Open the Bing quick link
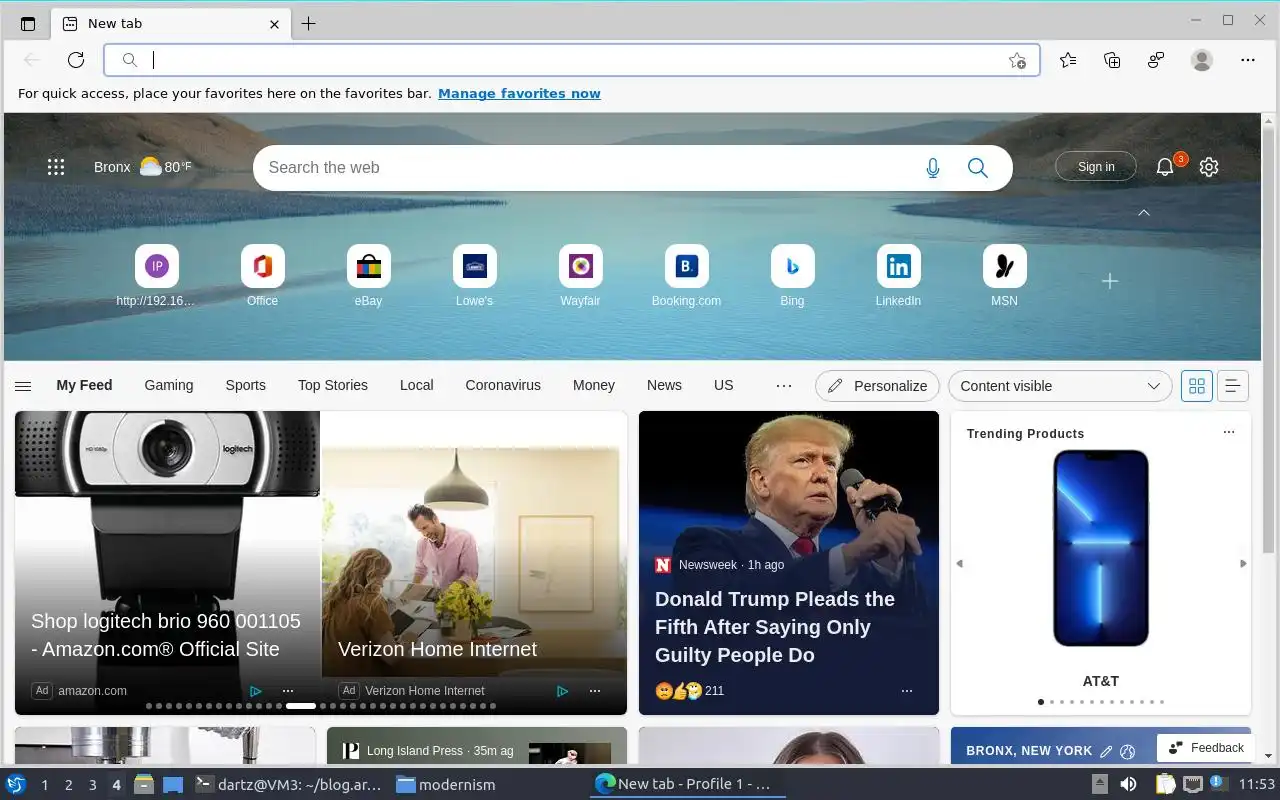 point(793,275)
